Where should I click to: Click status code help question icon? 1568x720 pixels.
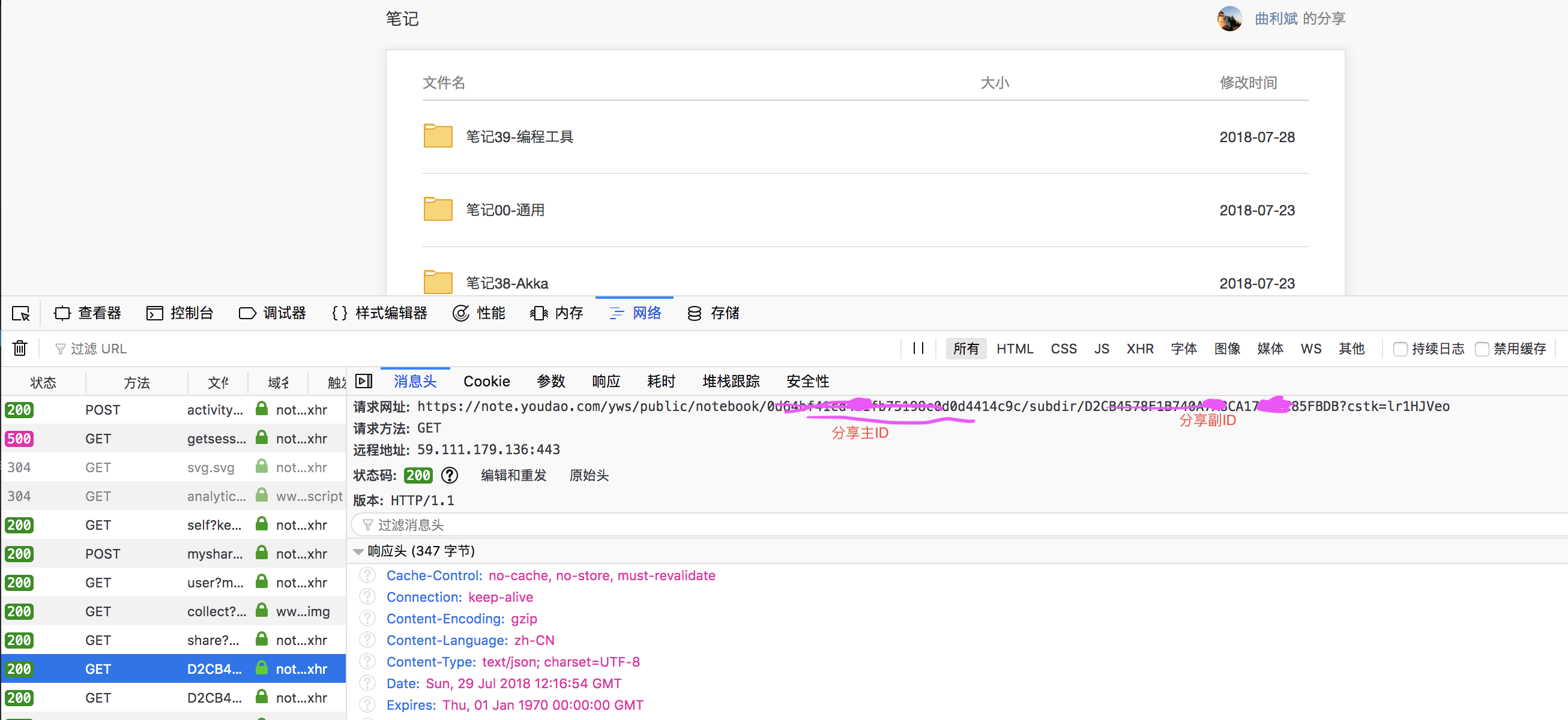pyautogui.click(x=449, y=475)
